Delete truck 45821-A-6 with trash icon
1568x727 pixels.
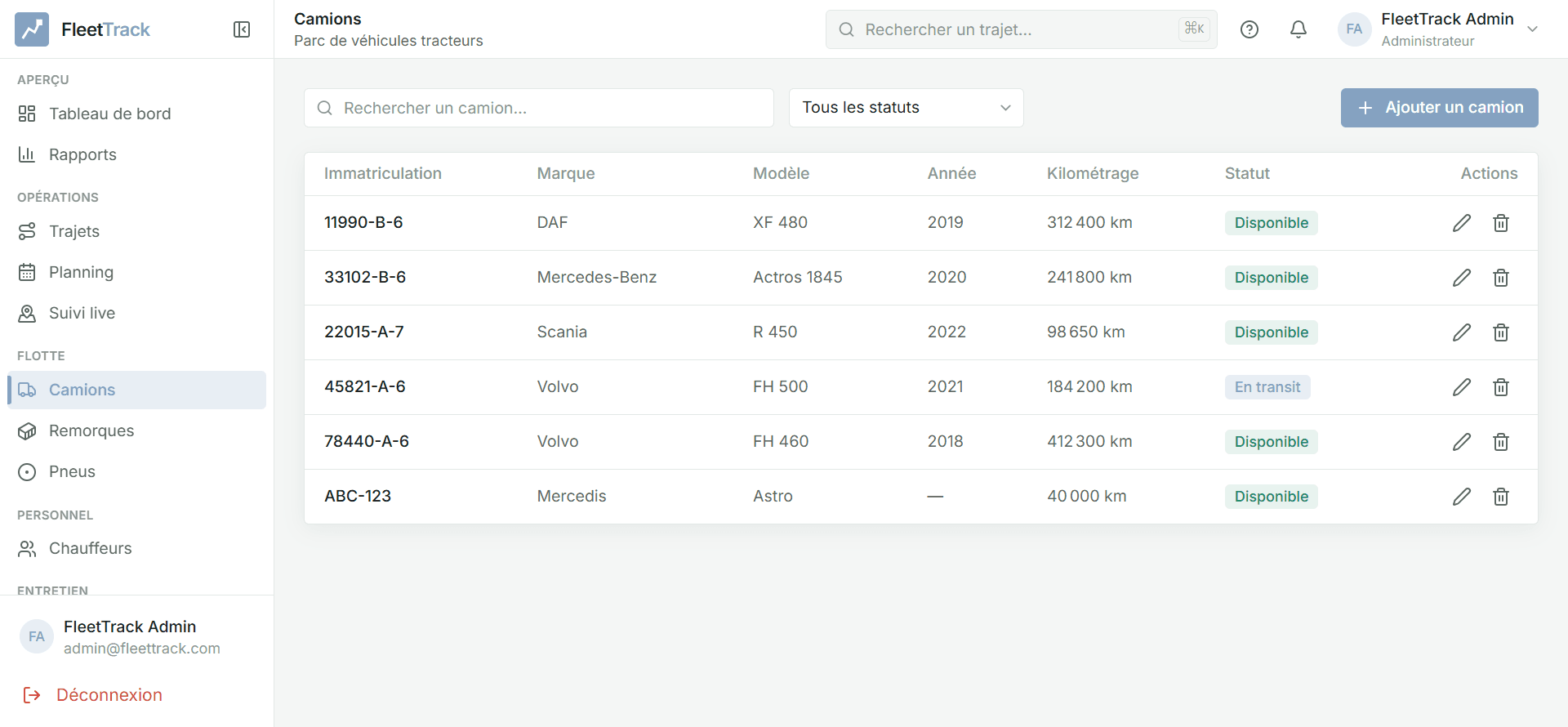coord(1501,387)
